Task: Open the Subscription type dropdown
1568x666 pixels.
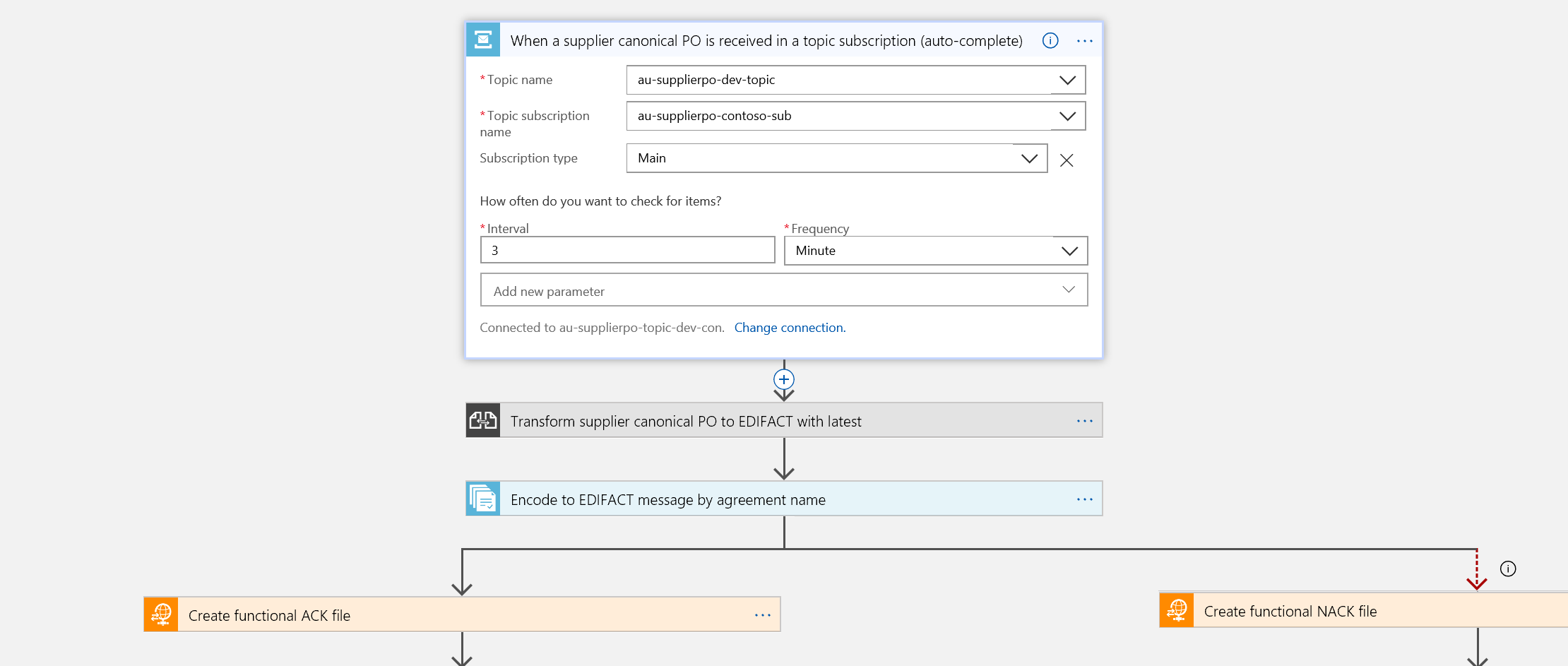Action: [836, 158]
